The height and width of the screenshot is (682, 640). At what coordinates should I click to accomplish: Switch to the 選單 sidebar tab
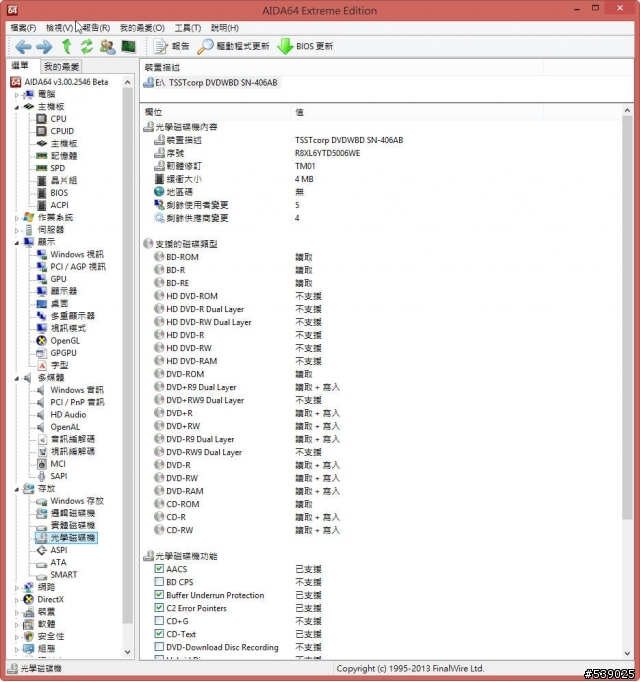pyautogui.click(x=20, y=66)
